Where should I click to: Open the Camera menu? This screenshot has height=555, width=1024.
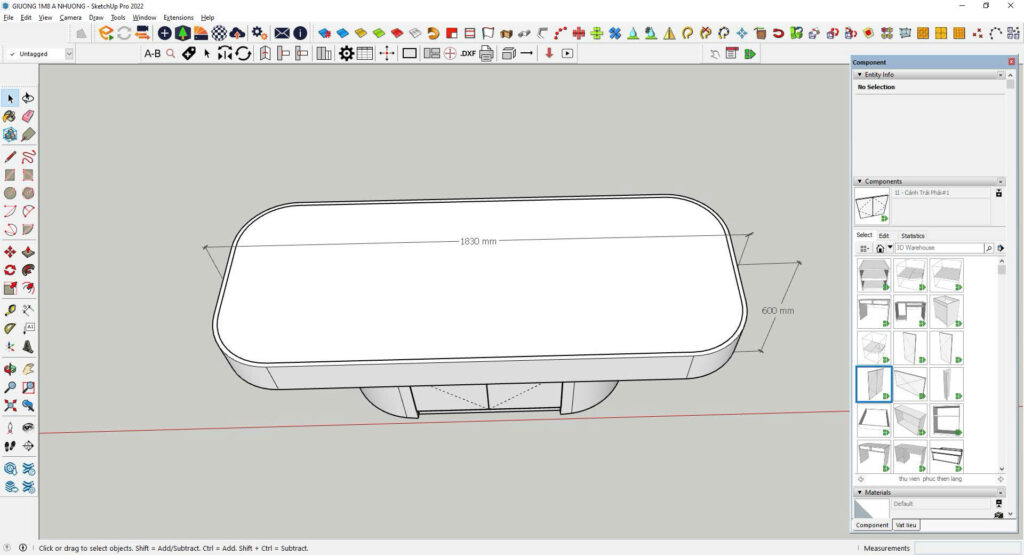(71, 18)
